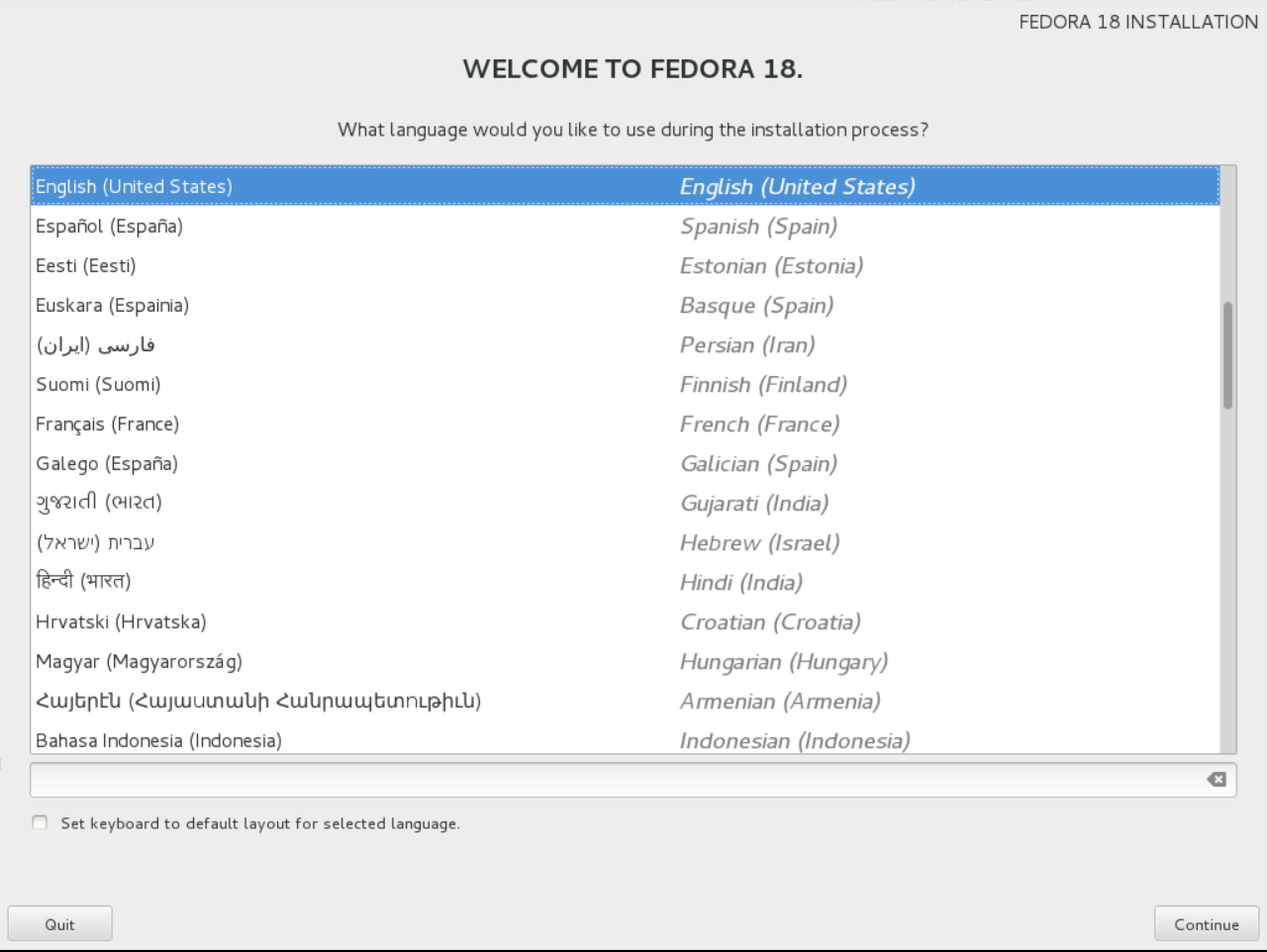1267x952 pixels.
Task: Choose the Gujarati (India) entry
Action: click(x=626, y=503)
